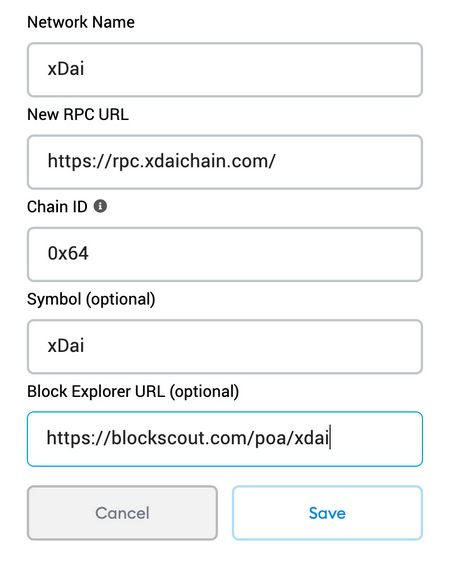Click the xDai text in Symbol field
Screen dimensions: 458x565
tap(66, 345)
